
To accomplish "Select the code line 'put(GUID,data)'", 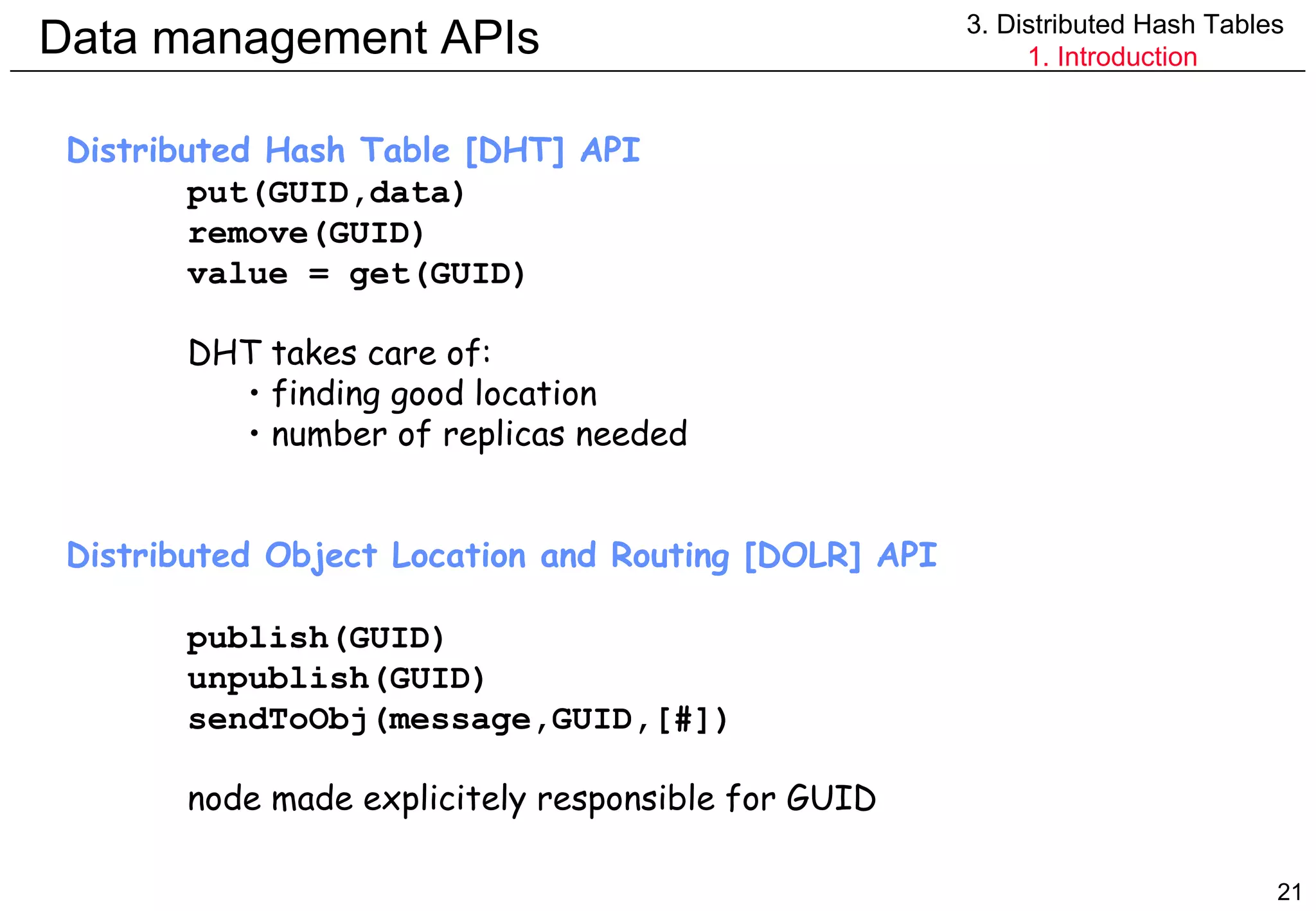I will (326, 193).
